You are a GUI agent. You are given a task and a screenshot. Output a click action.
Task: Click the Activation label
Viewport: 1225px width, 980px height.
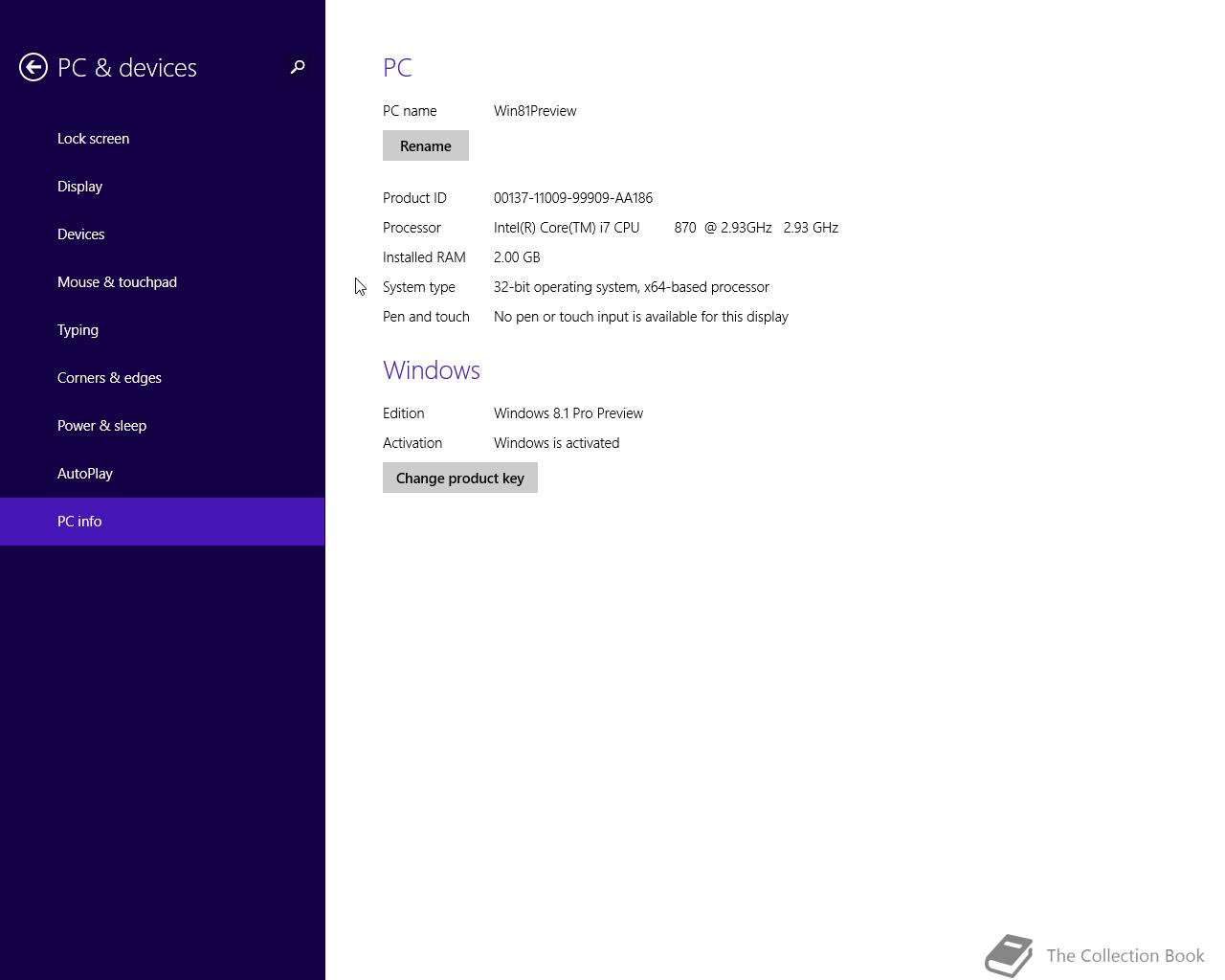pyautogui.click(x=412, y=443)
